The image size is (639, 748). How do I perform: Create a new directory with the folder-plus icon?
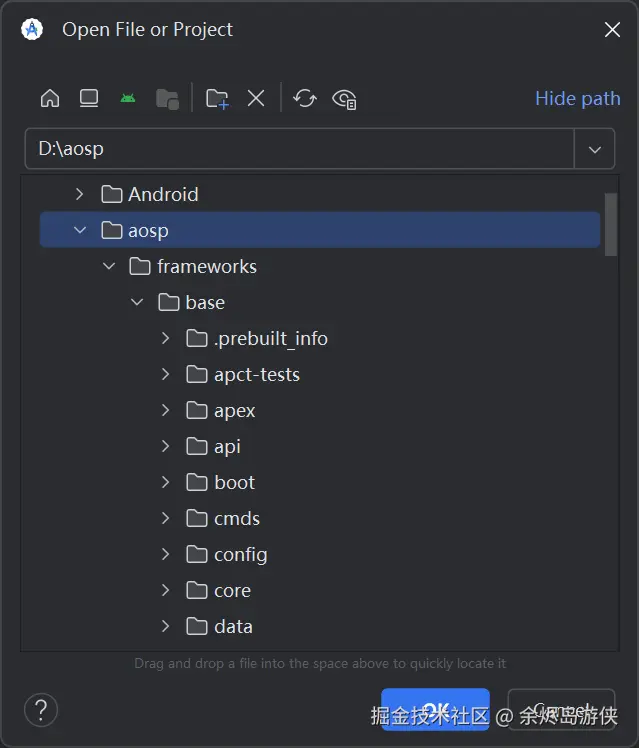(x=217, y=98)
